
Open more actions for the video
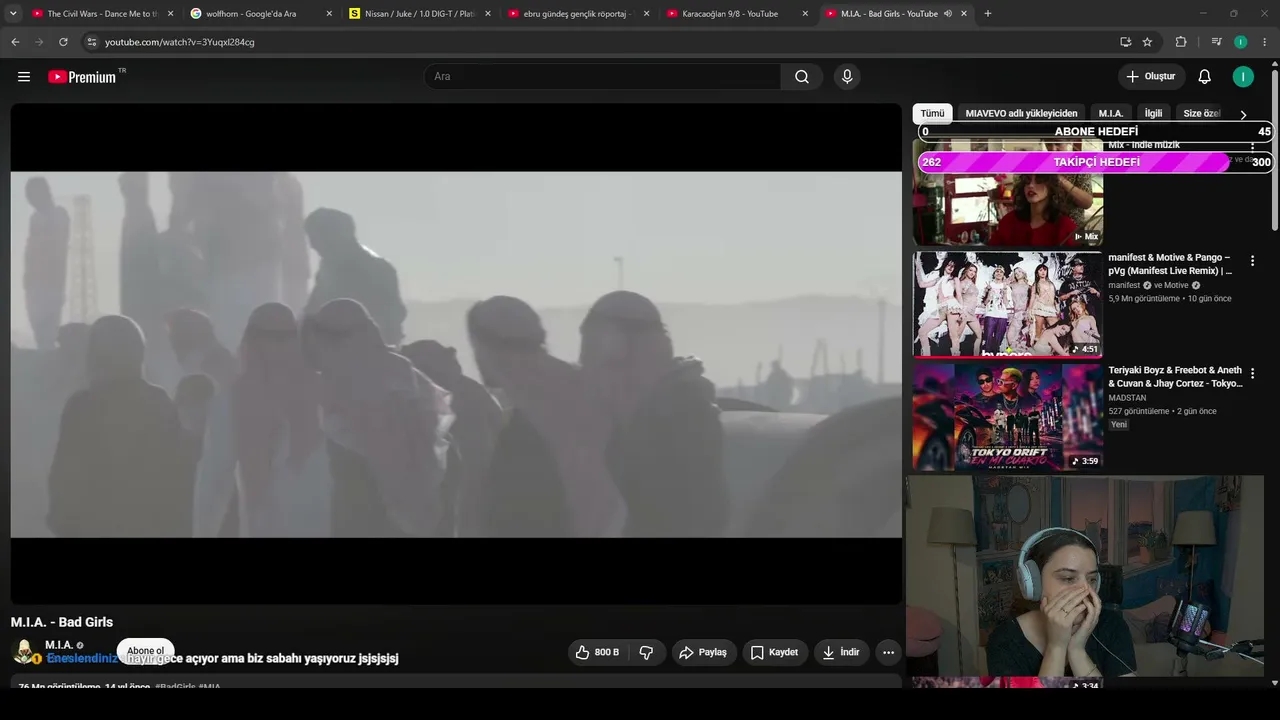tap(888, 652)
